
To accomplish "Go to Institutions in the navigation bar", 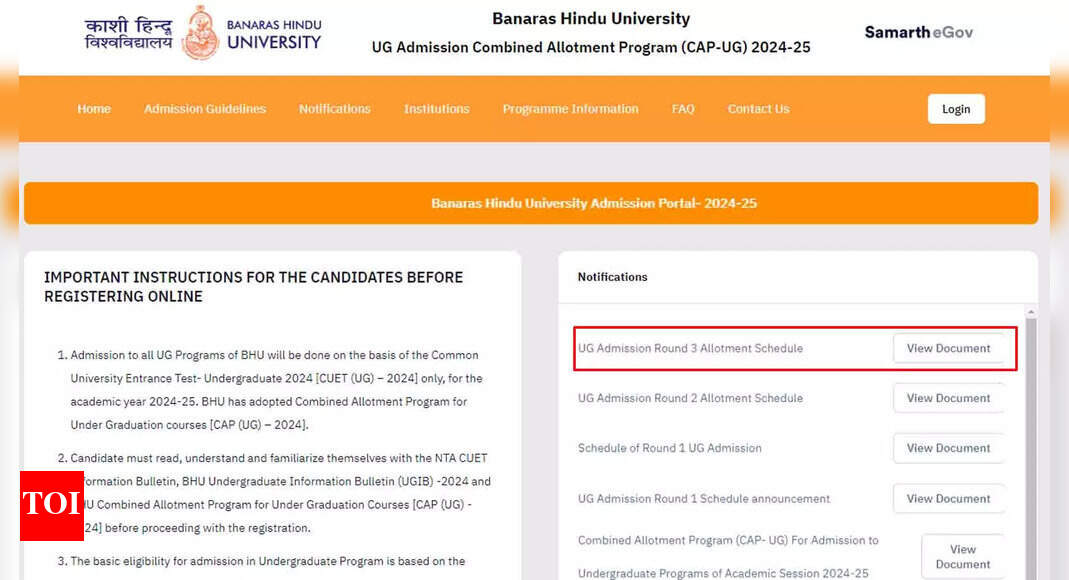I will click(436, 109).
